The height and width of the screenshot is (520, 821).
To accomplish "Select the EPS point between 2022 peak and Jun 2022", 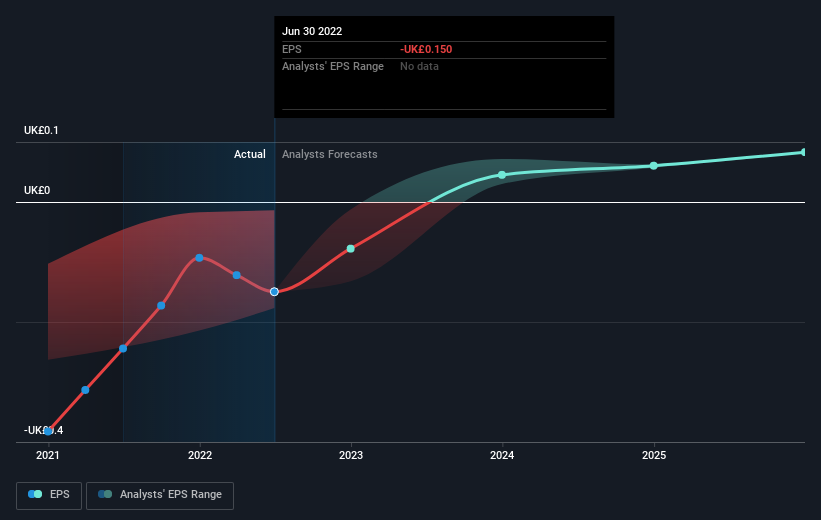I will (237, 275).
